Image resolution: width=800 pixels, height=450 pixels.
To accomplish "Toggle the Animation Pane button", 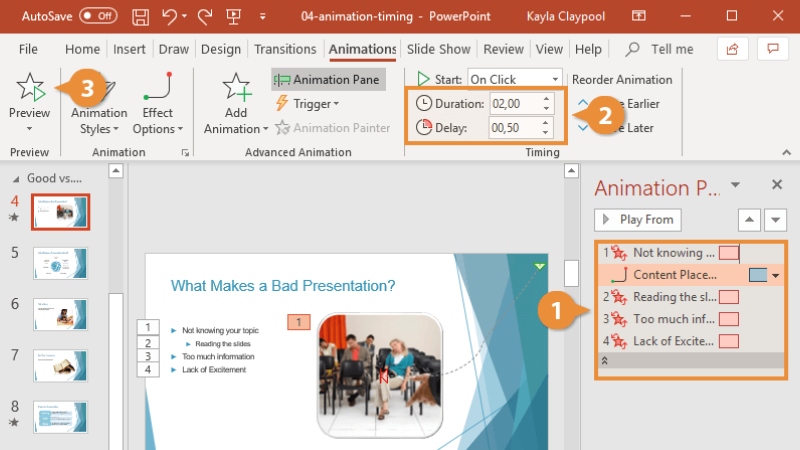I will tap(328, 80).
